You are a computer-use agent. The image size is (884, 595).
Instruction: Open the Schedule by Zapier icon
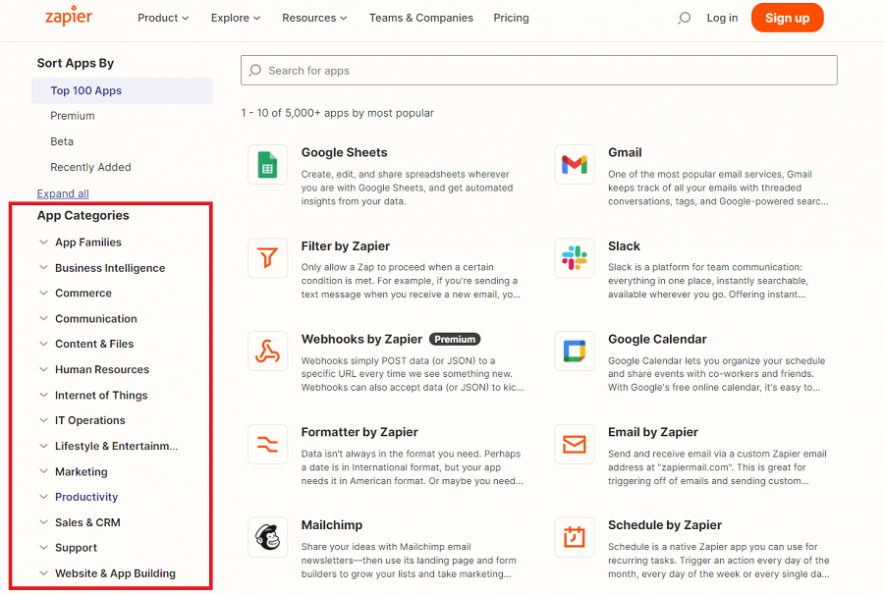[x=574, y=537]
